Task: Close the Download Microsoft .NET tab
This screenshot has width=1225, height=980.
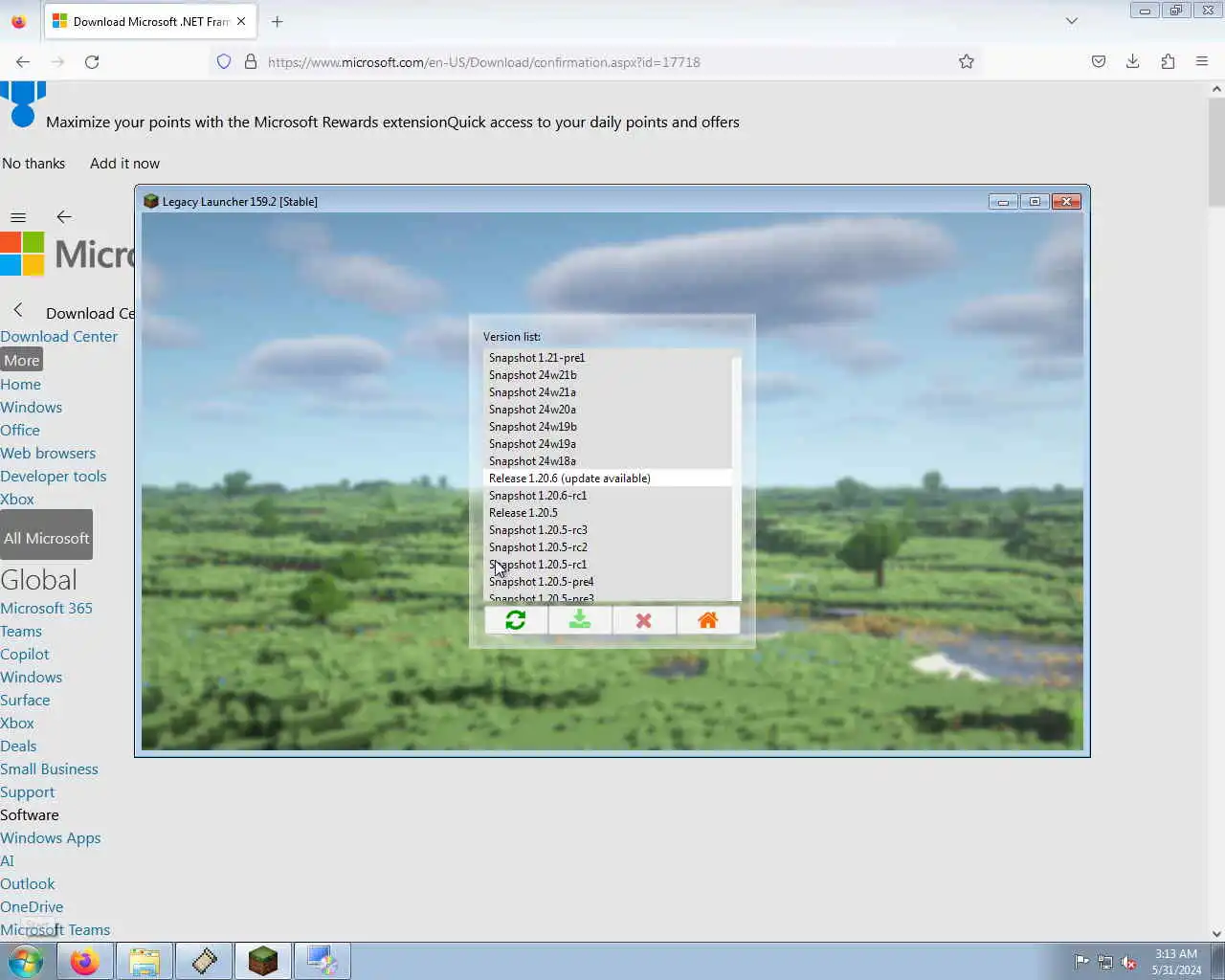Action: (241, 21)
